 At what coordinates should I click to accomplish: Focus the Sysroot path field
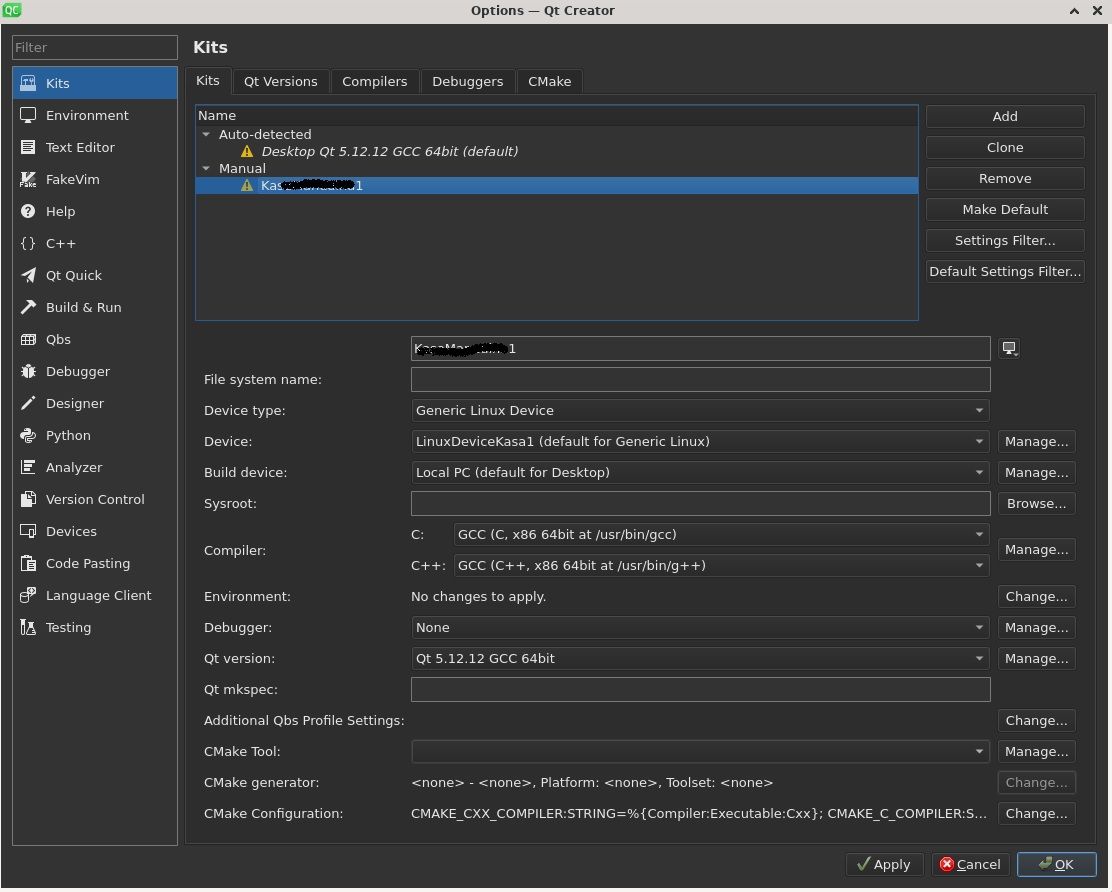[701, 504]
